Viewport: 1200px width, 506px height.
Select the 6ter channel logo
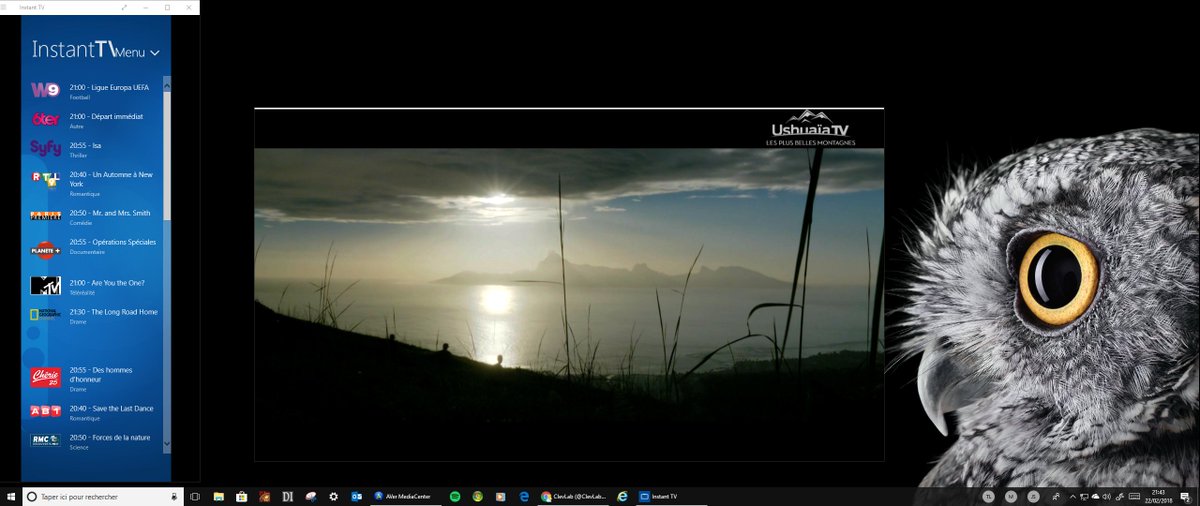tap(46, 119)
